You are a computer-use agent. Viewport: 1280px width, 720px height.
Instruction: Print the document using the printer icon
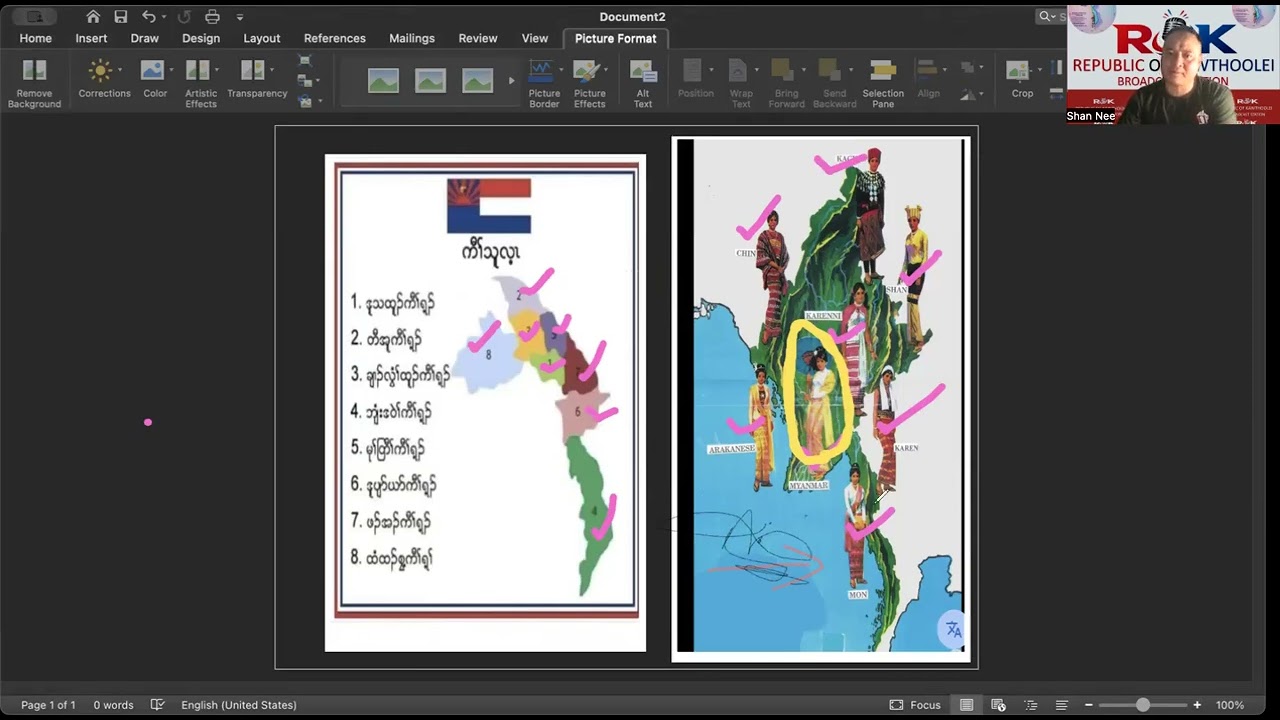click(x=212, y=16)
